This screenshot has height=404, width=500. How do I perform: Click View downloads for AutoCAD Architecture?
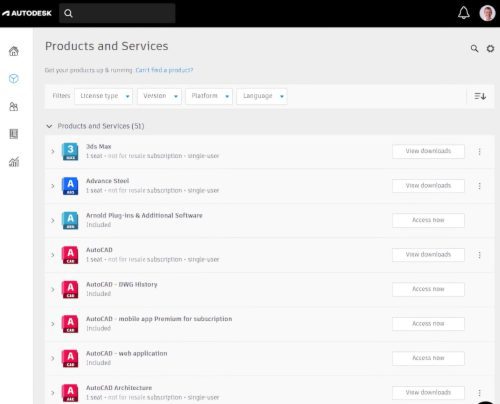click(x=428, y=393)
